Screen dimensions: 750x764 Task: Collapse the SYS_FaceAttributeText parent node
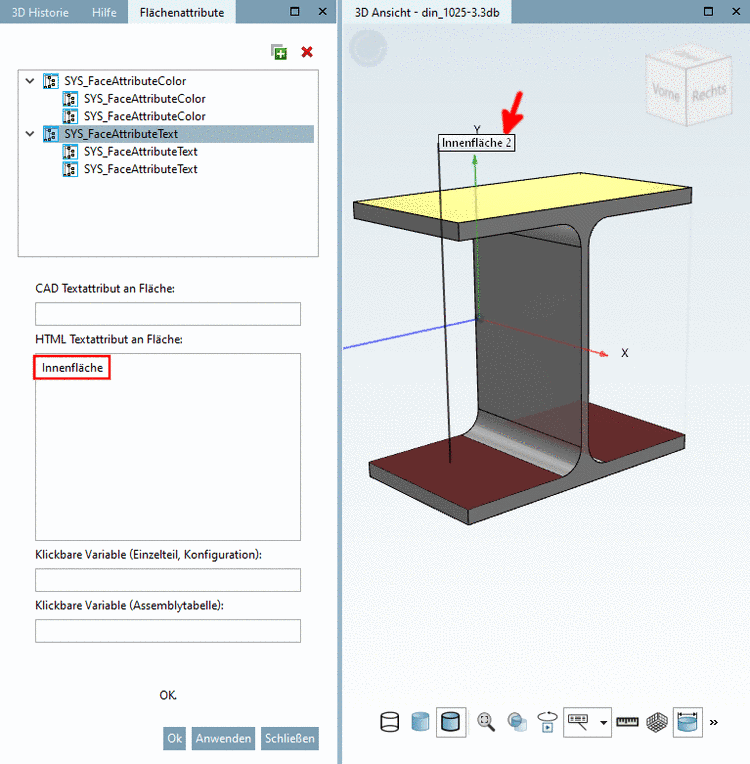point(30,134)
